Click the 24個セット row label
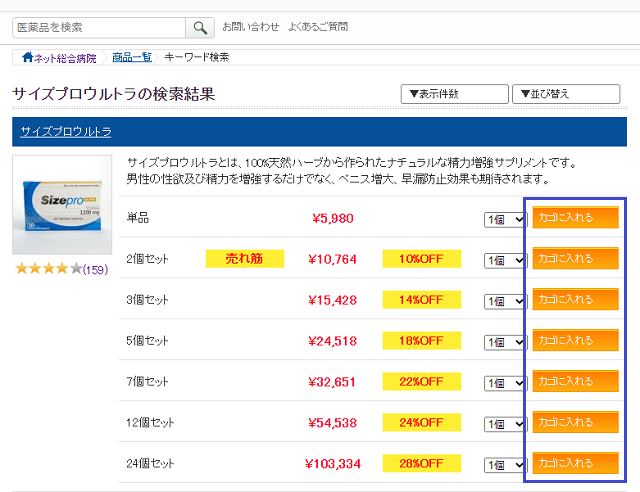The height and width of the screenshot is (492, 640). [150, 463]
